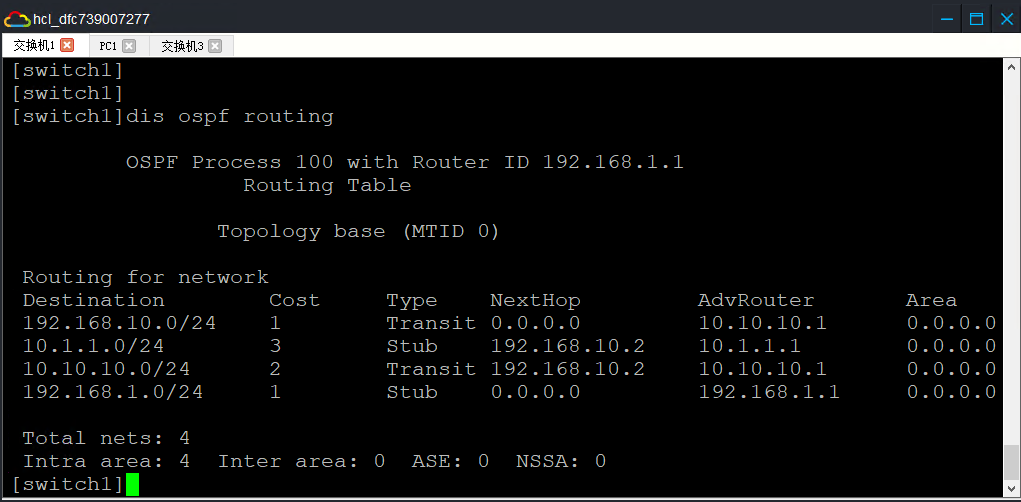Click the vertical scrollbar thumb
Image resolution: width=1021 pixels, height=502 pixels.
click(x=1011, y=463)
